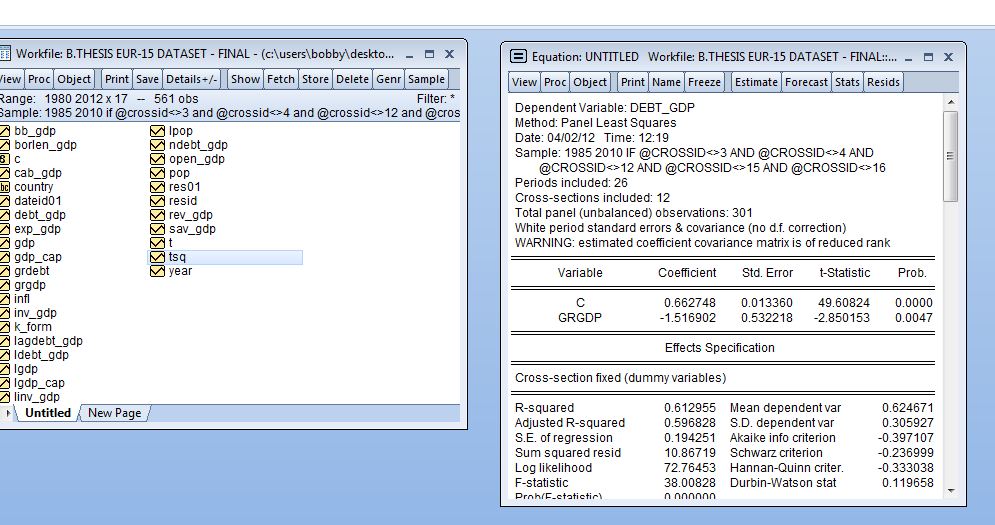995x525 pixels.
Task: Select the sav_gdp series icon
Action: coord(157,229)
